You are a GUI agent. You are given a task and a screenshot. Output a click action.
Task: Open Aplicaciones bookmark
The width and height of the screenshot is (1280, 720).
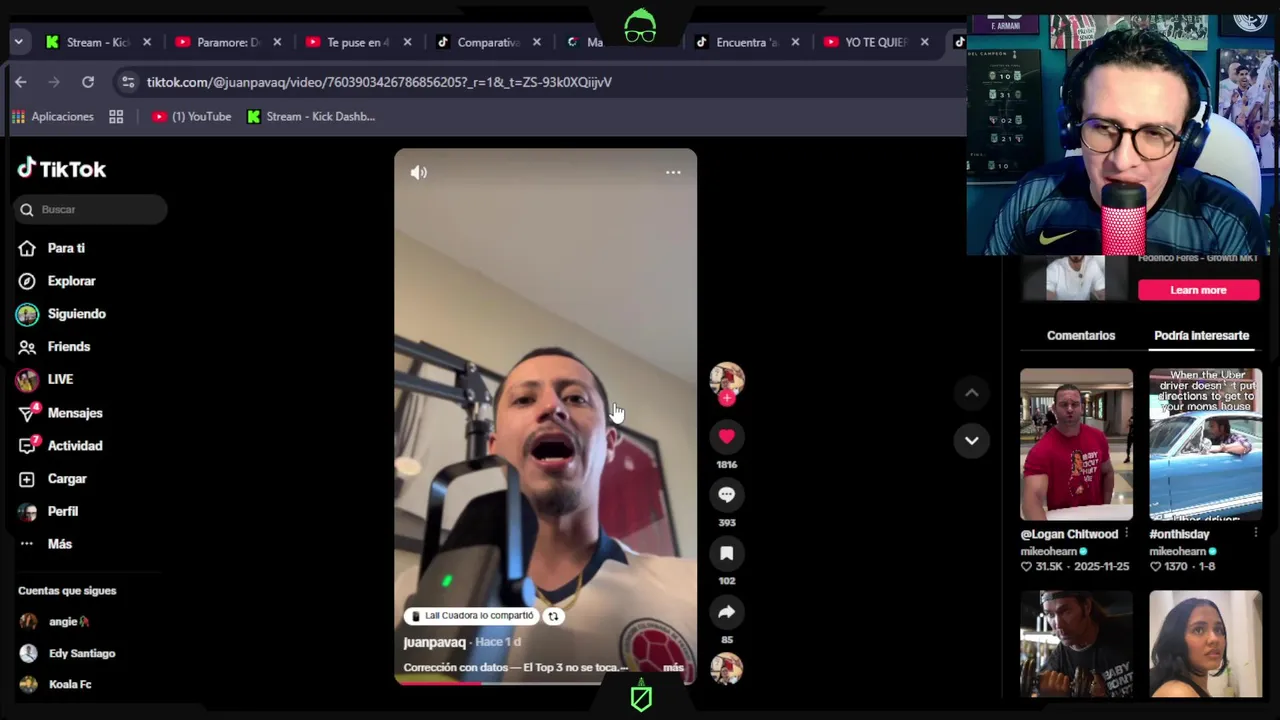click(52, 117)
